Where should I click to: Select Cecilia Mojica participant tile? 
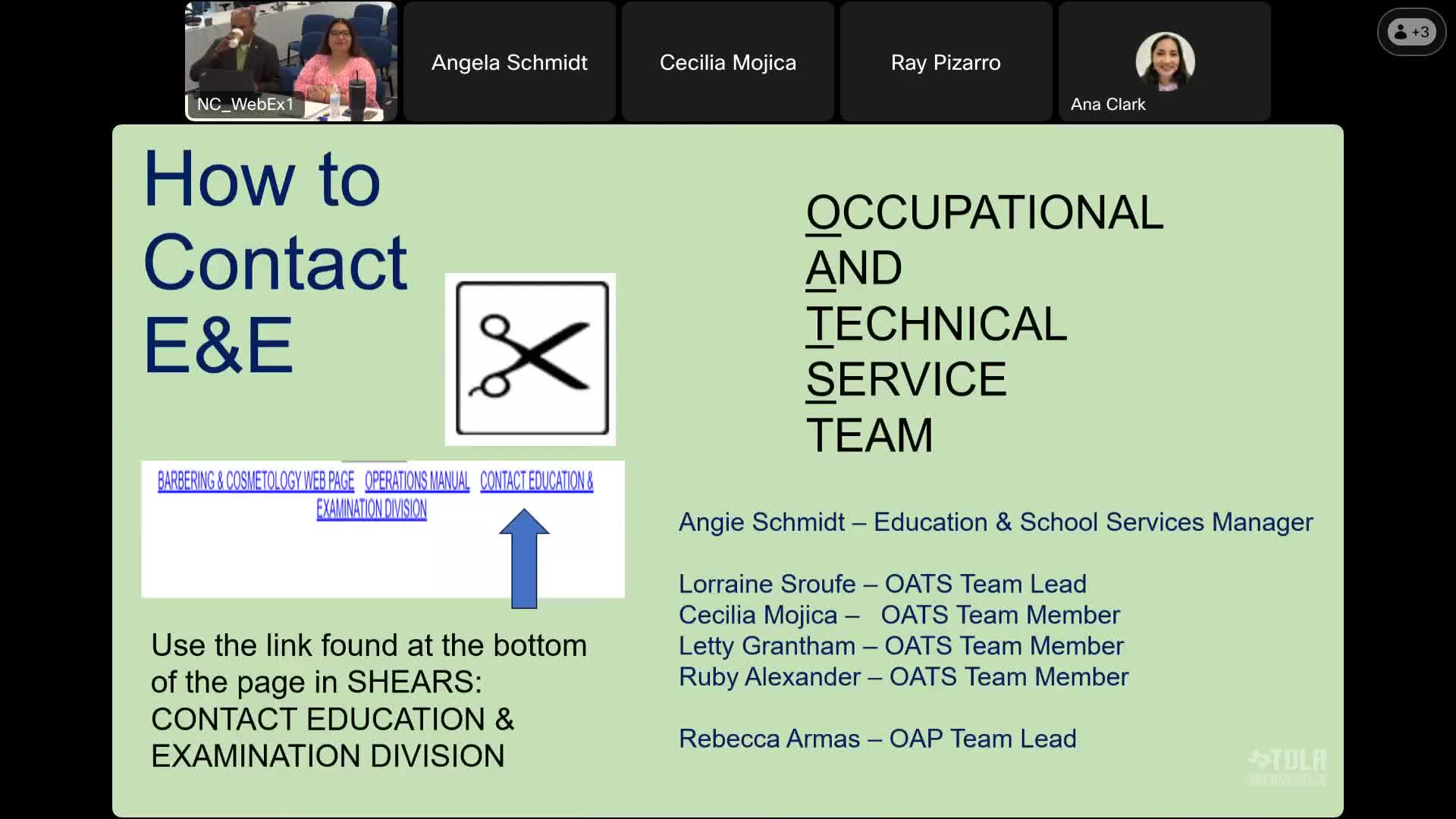click(727, 62)
